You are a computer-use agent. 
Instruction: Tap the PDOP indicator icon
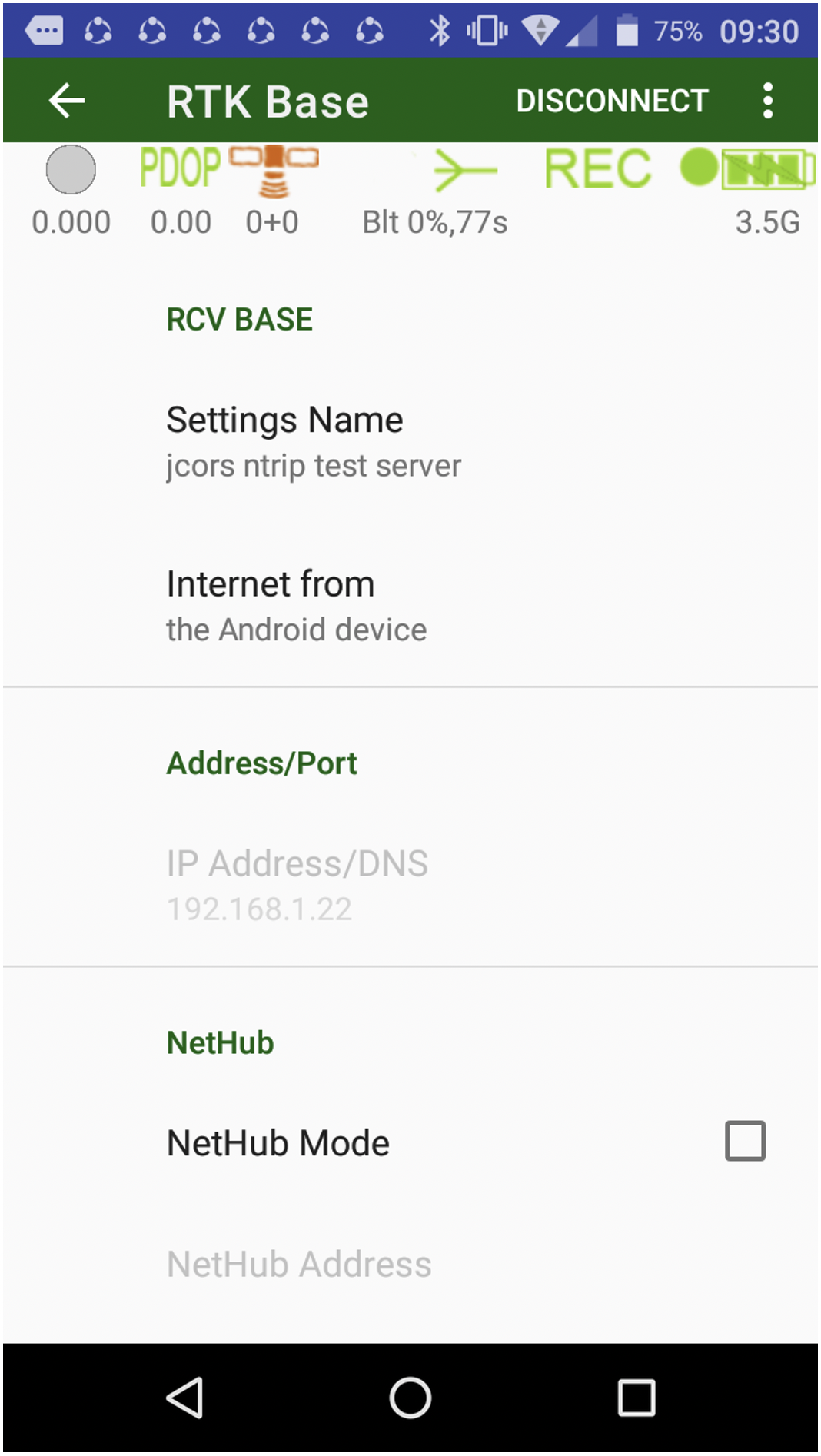click(180, 168)
